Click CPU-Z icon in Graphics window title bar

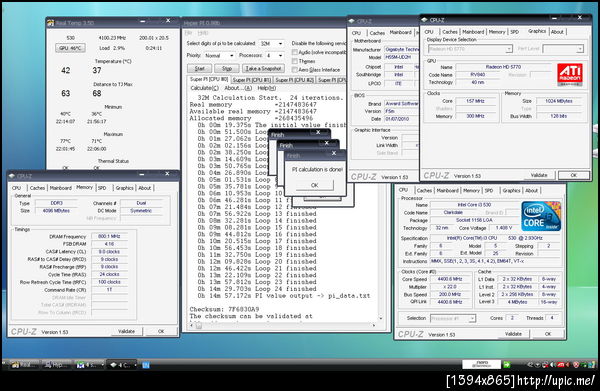424,20
